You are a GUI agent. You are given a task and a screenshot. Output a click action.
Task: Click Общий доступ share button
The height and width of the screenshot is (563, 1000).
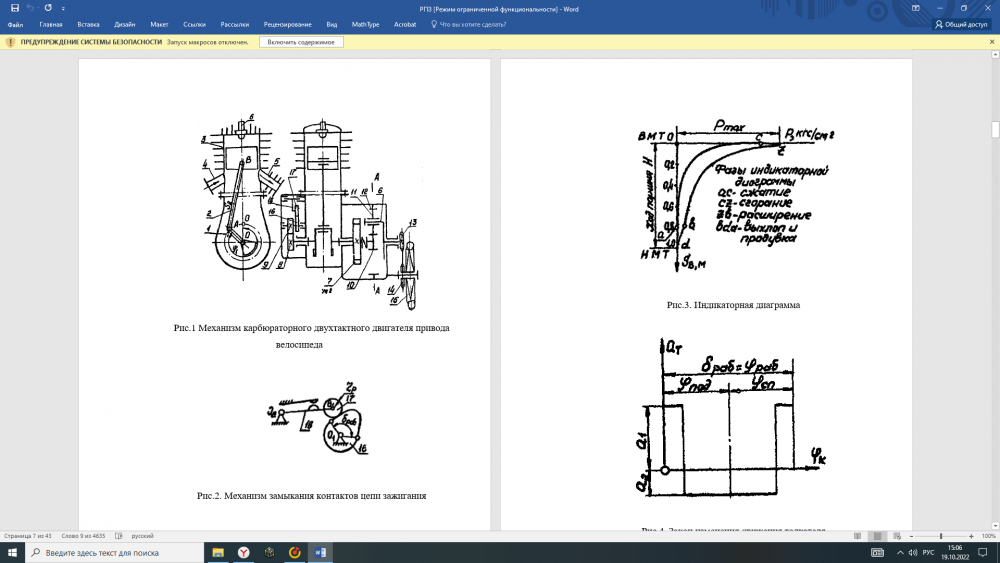click(x=961, y=24)
